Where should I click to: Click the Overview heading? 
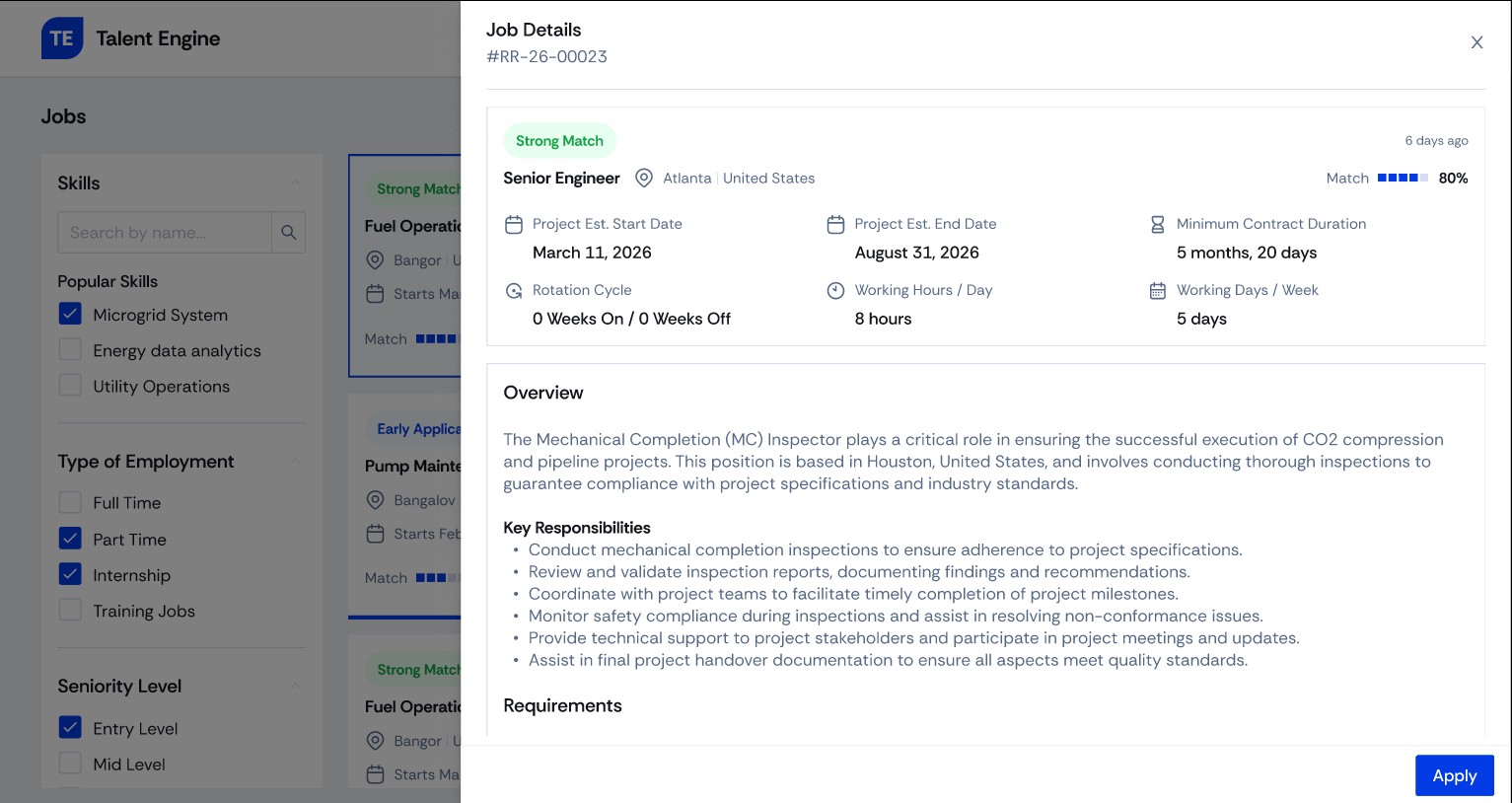coord(543,393)
